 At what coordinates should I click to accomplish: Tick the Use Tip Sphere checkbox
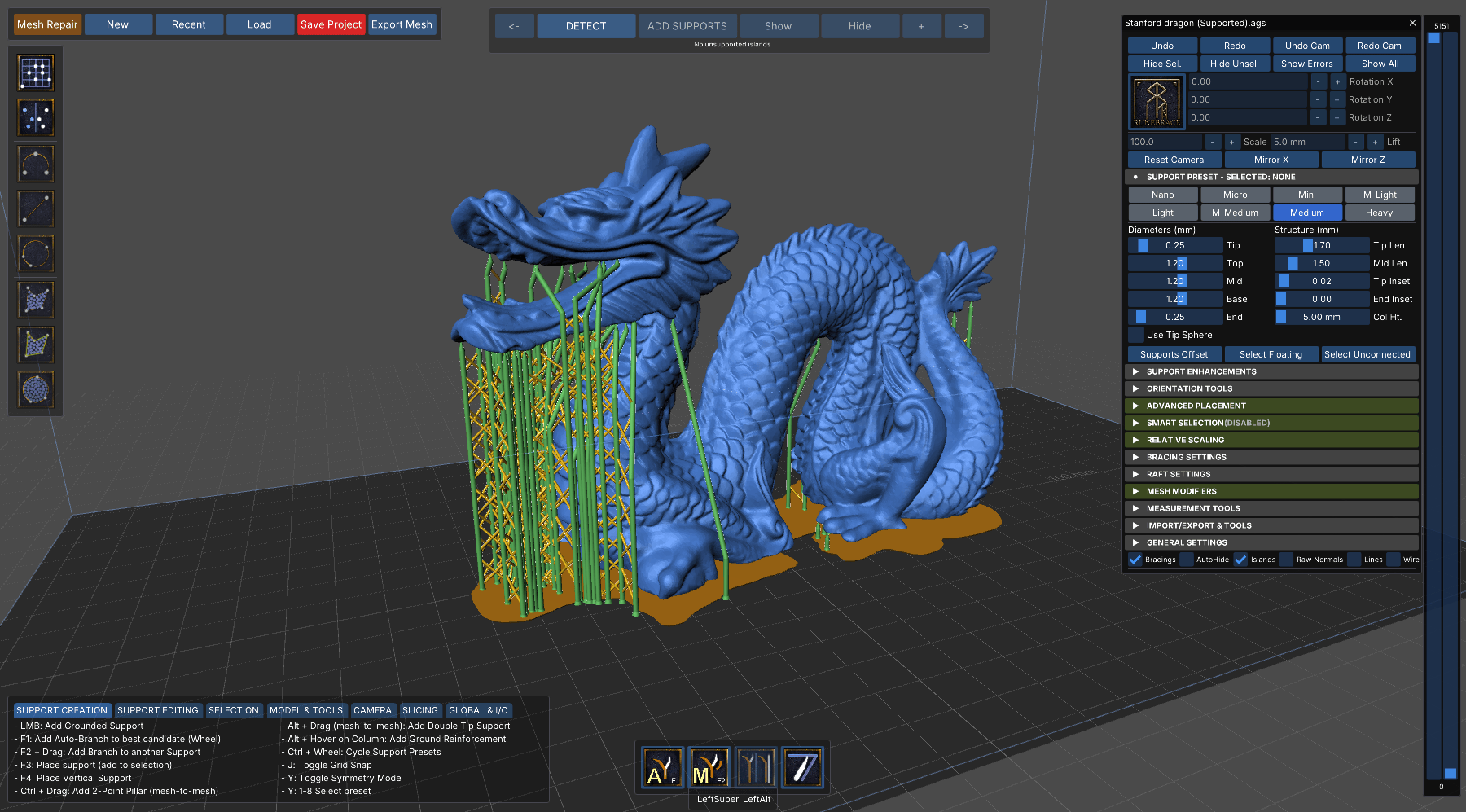pos(1136,335)
